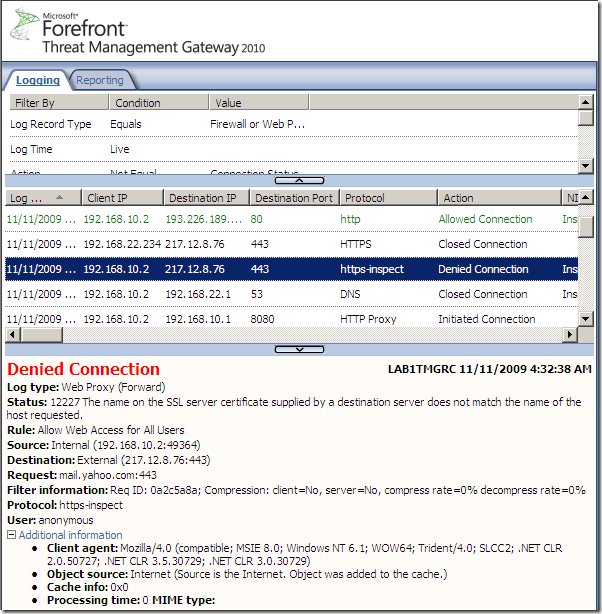Click LAB1TMGRC timestamp text

click(490, 369)
